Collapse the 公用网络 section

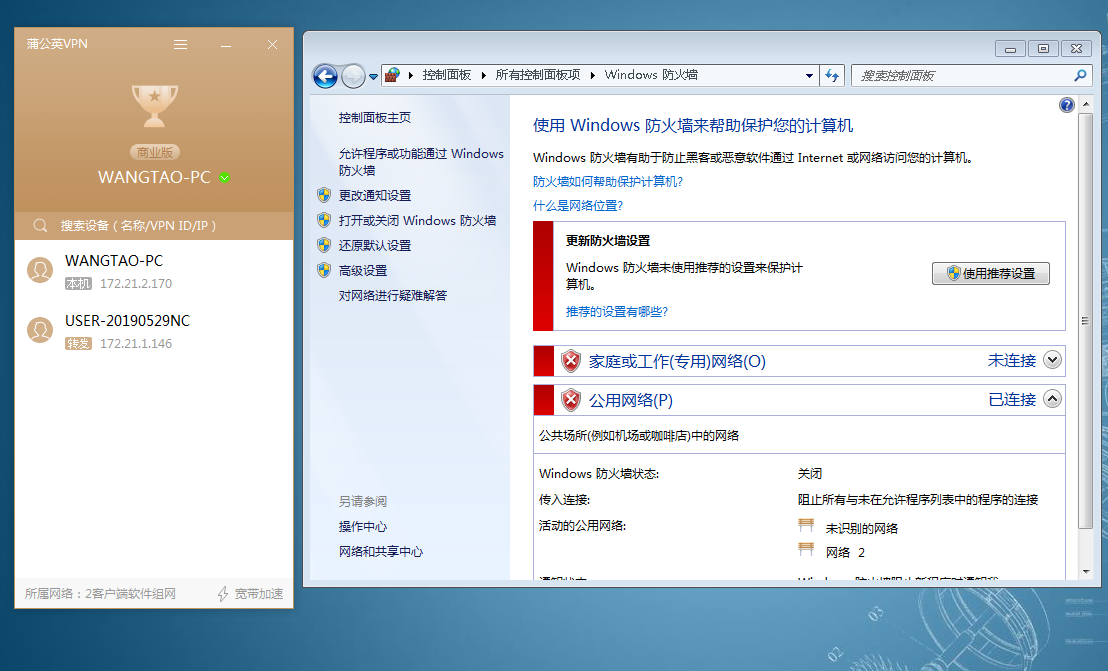tap(1052, 399)
